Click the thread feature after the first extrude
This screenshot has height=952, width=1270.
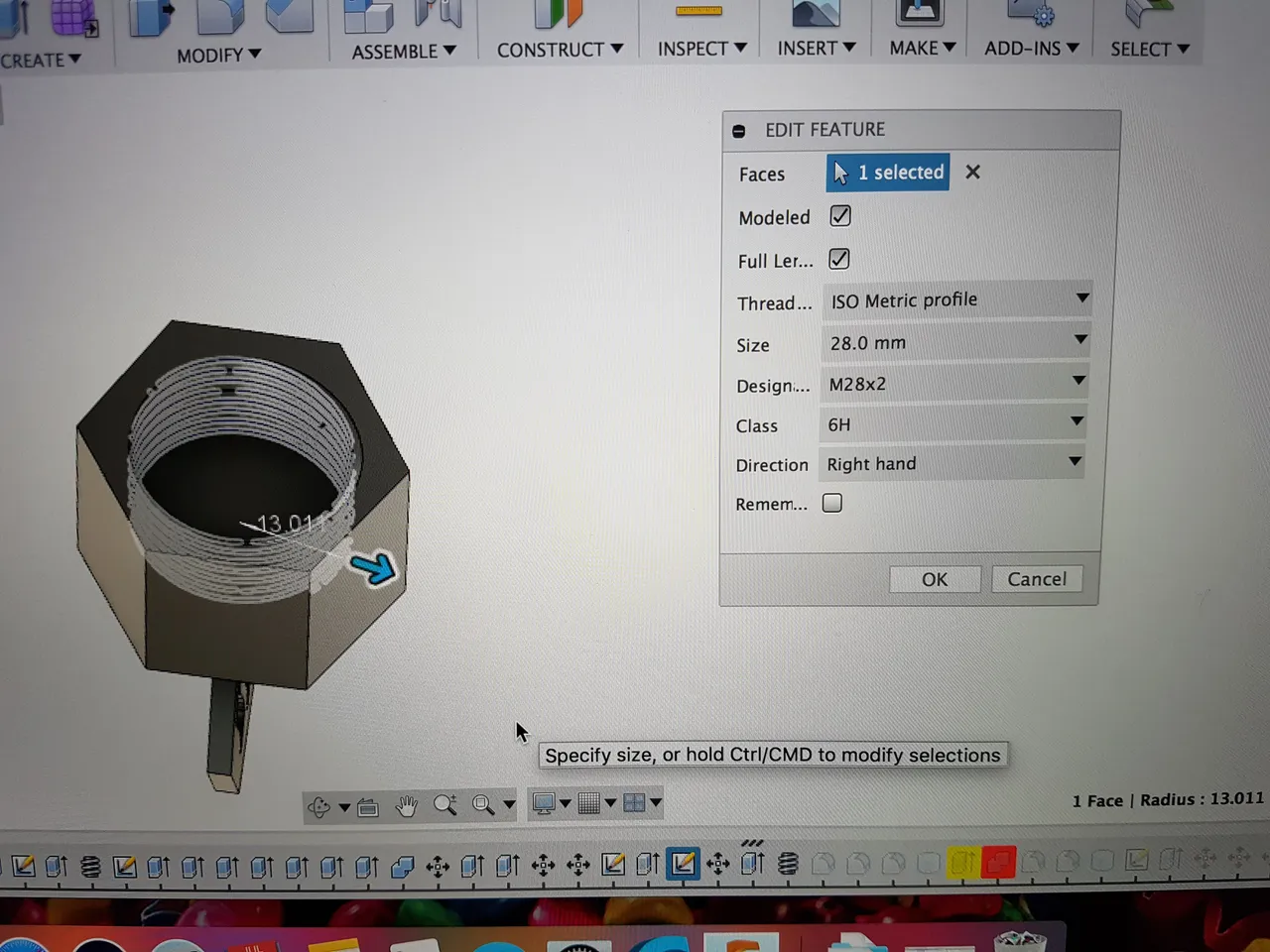(x=90, y=867)
